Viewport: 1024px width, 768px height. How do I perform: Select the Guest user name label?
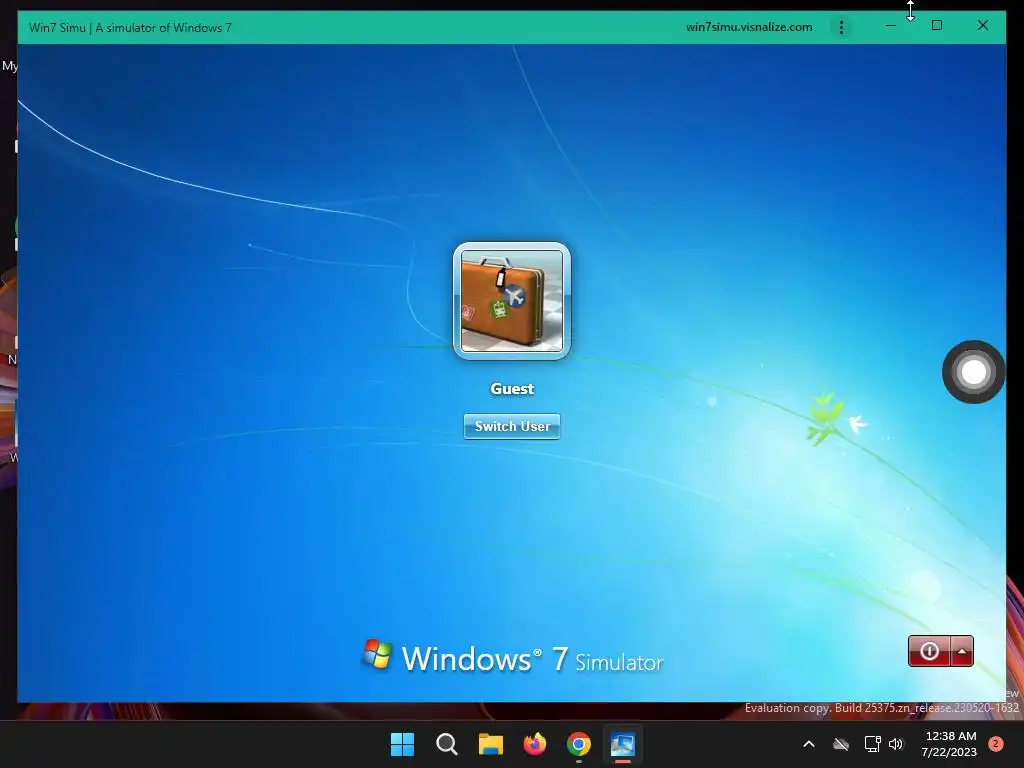click(512, 389)
